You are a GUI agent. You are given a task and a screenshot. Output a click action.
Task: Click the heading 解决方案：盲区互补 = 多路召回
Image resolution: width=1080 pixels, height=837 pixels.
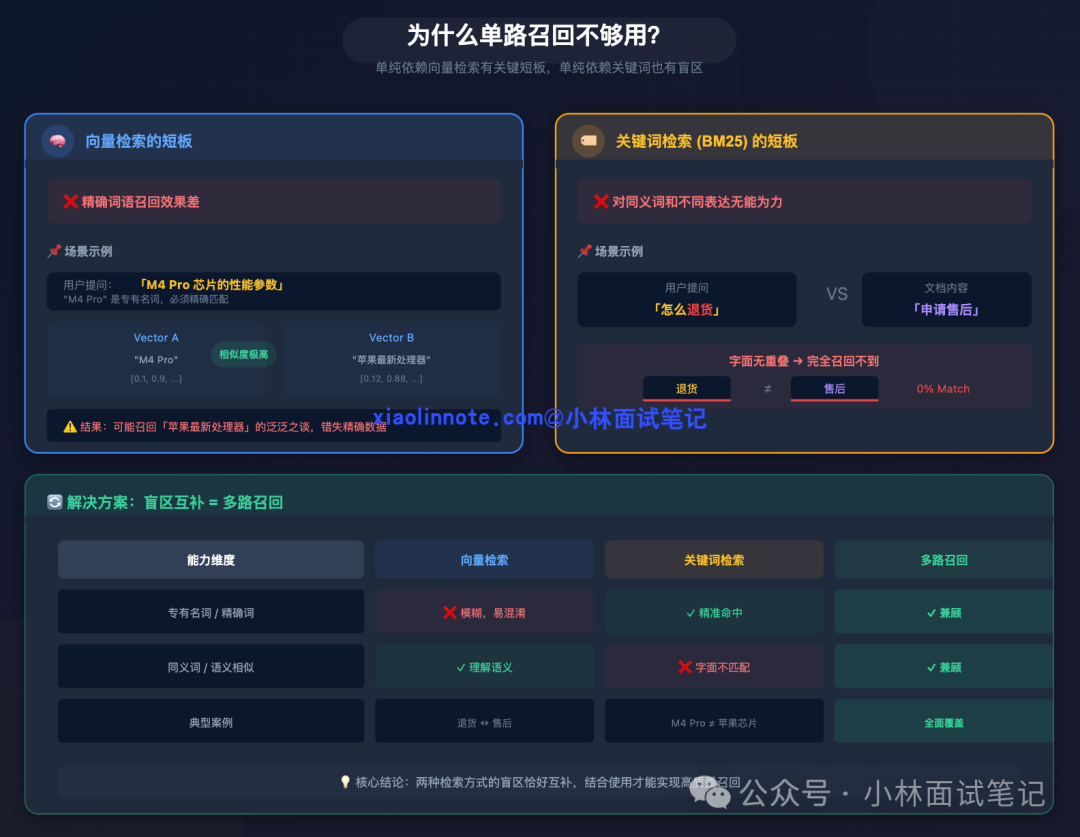click(175, 502)
